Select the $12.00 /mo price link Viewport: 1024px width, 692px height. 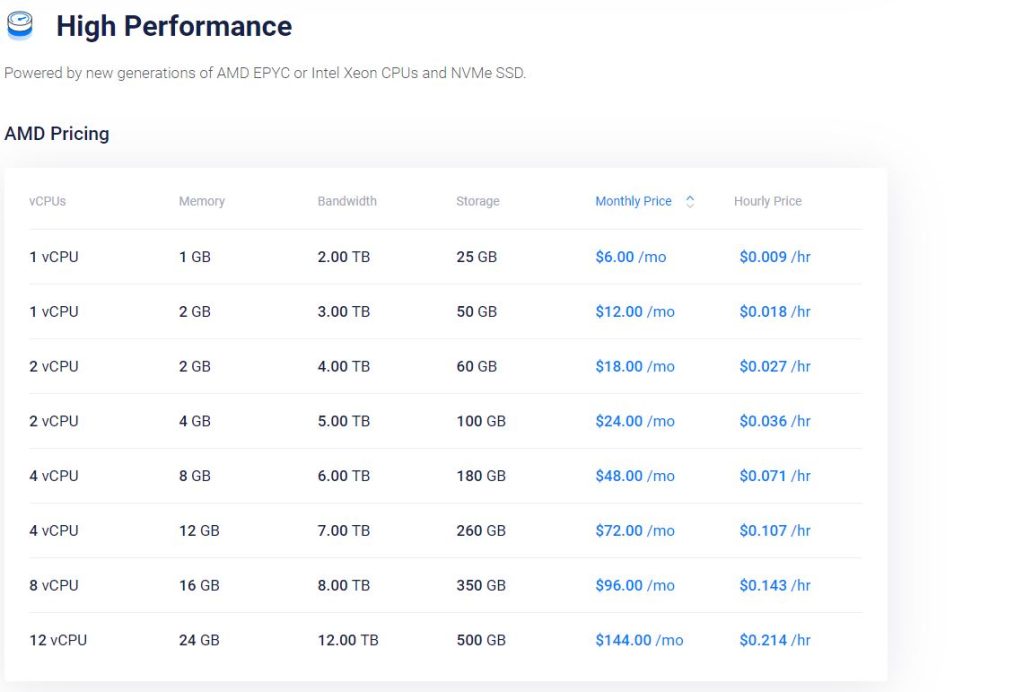tap(635, 312)
